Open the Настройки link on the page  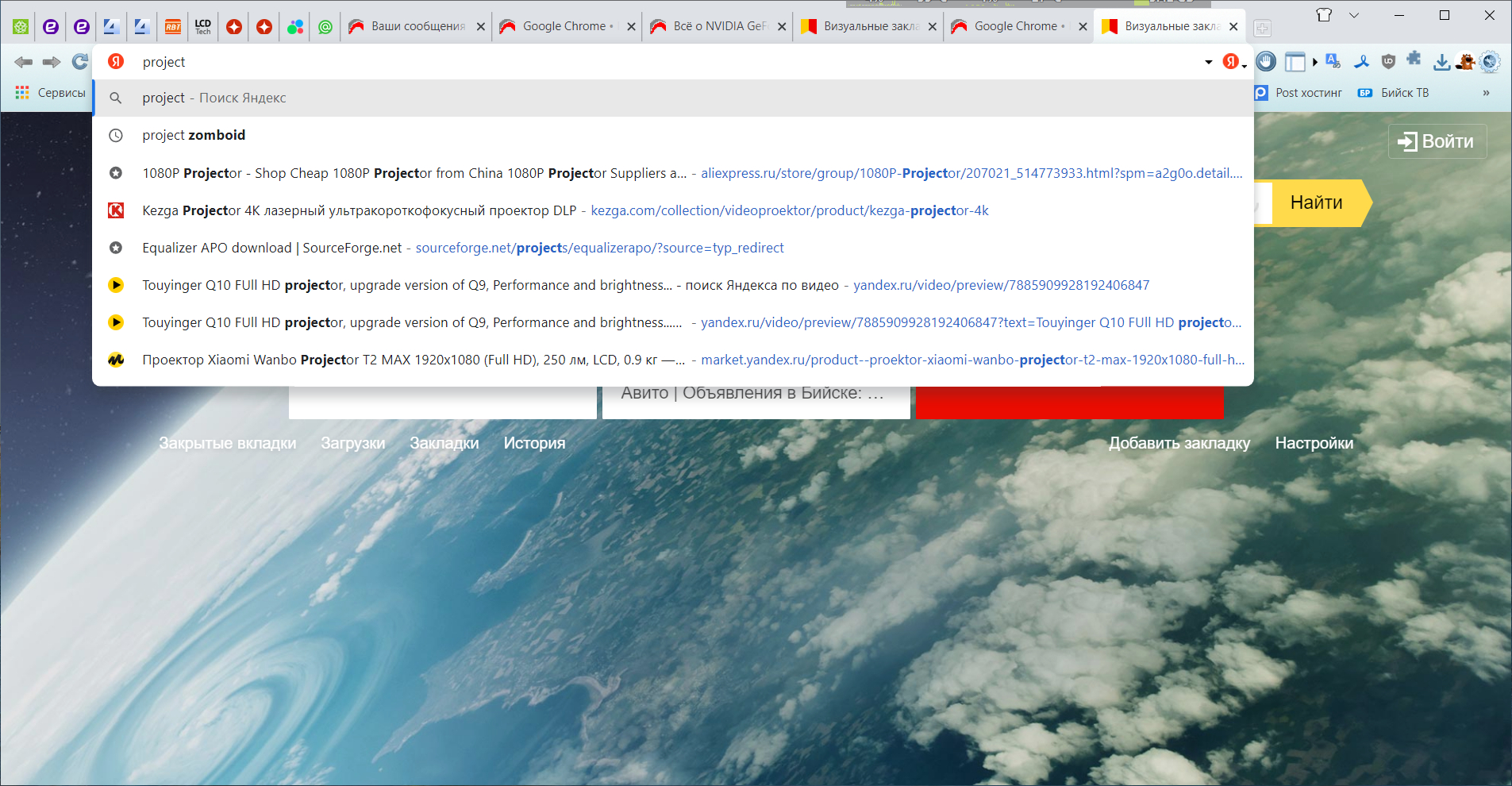(1314, 443)
